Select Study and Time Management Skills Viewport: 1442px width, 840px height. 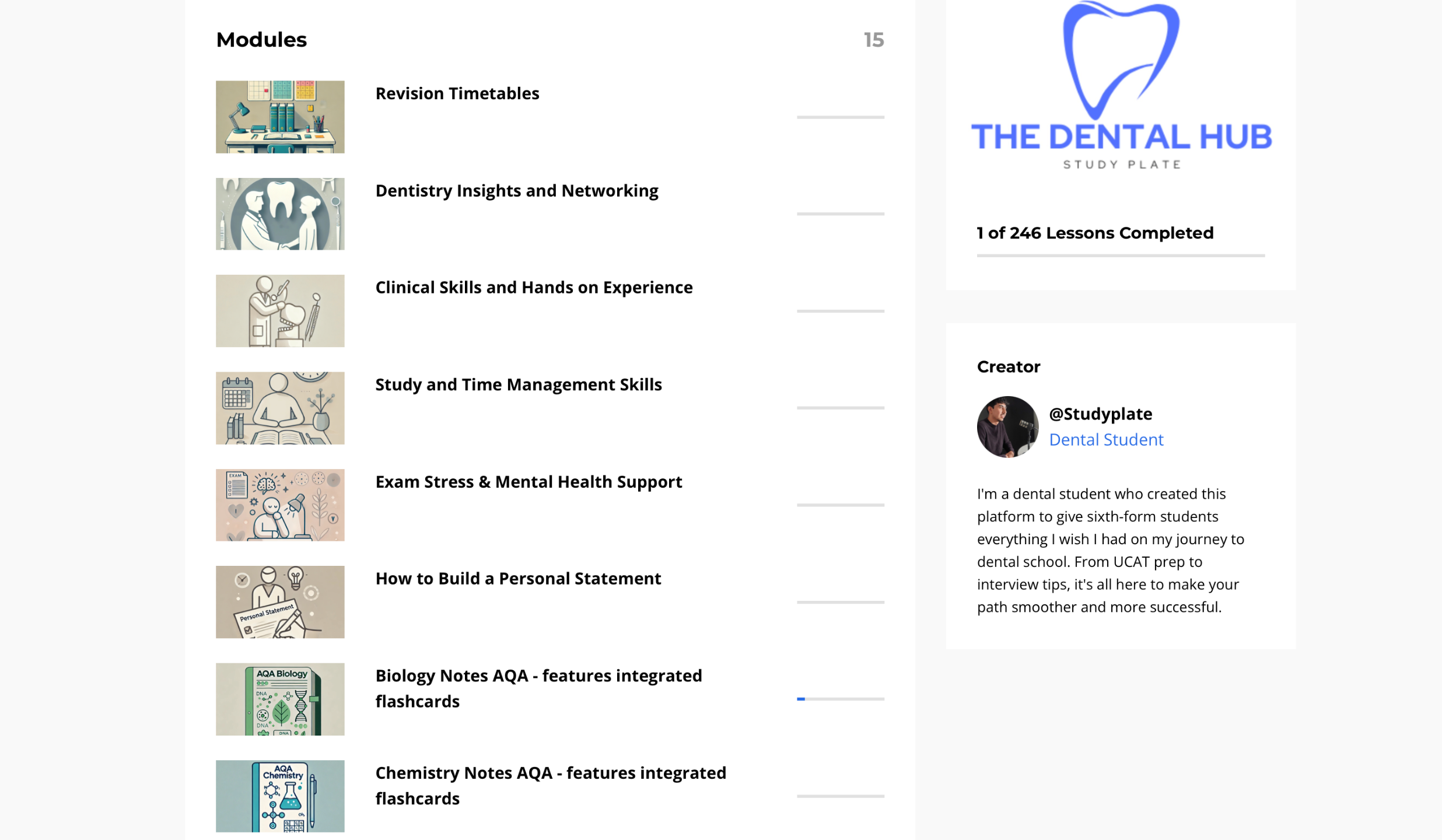click(x=519, y=384)
